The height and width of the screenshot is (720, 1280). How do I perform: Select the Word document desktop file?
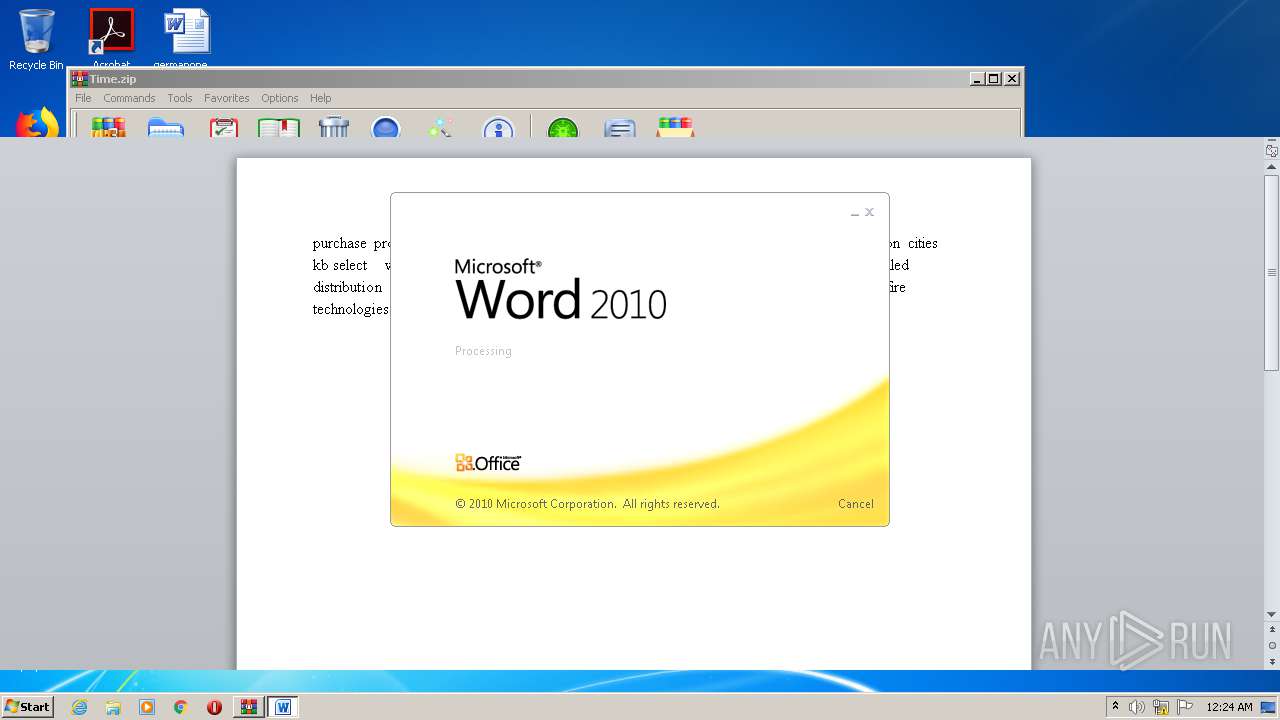[186, 38]
